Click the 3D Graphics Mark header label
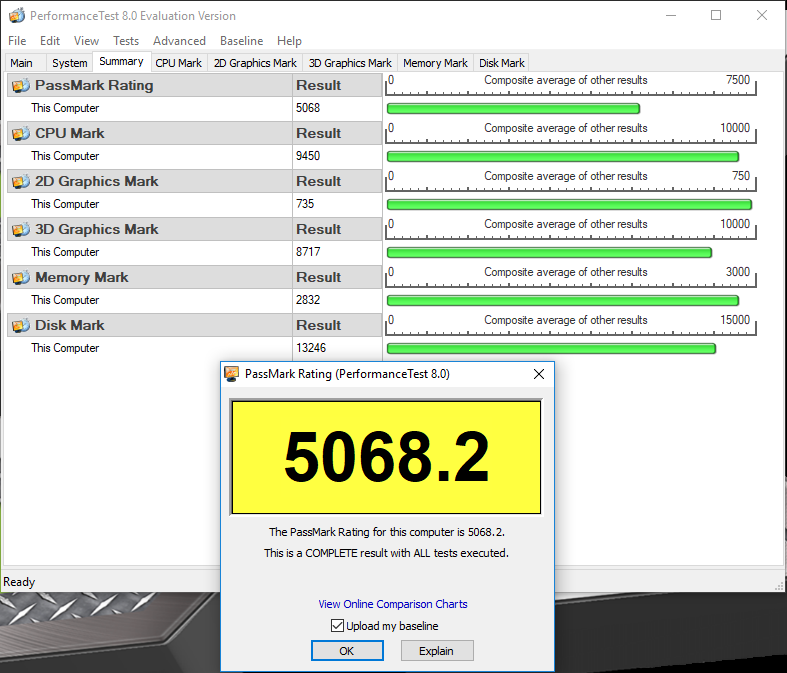The image size is (787, 673). pos(96,229)
